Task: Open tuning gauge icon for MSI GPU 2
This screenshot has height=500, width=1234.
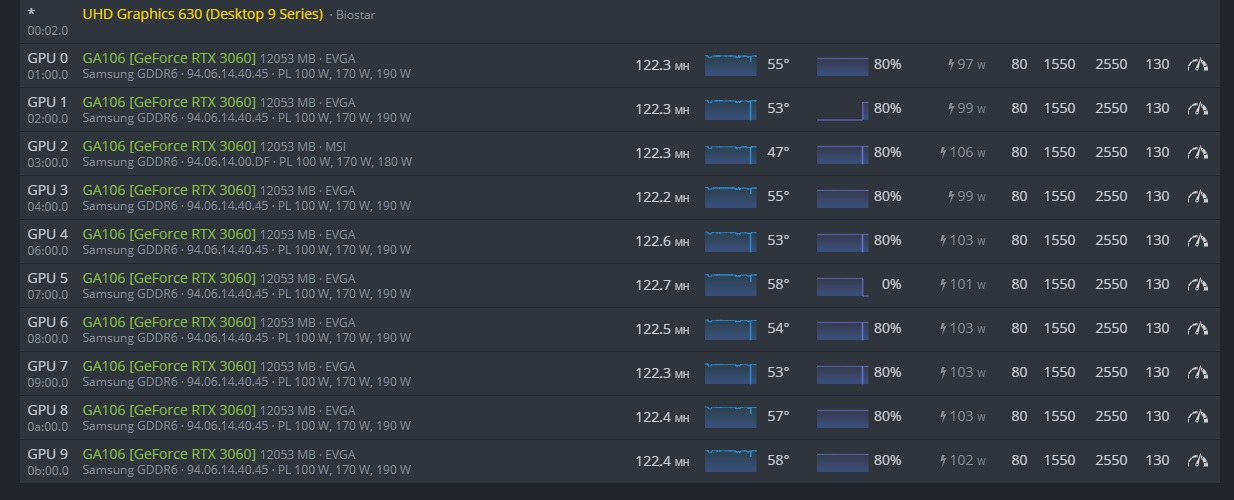Action: 1197,153
